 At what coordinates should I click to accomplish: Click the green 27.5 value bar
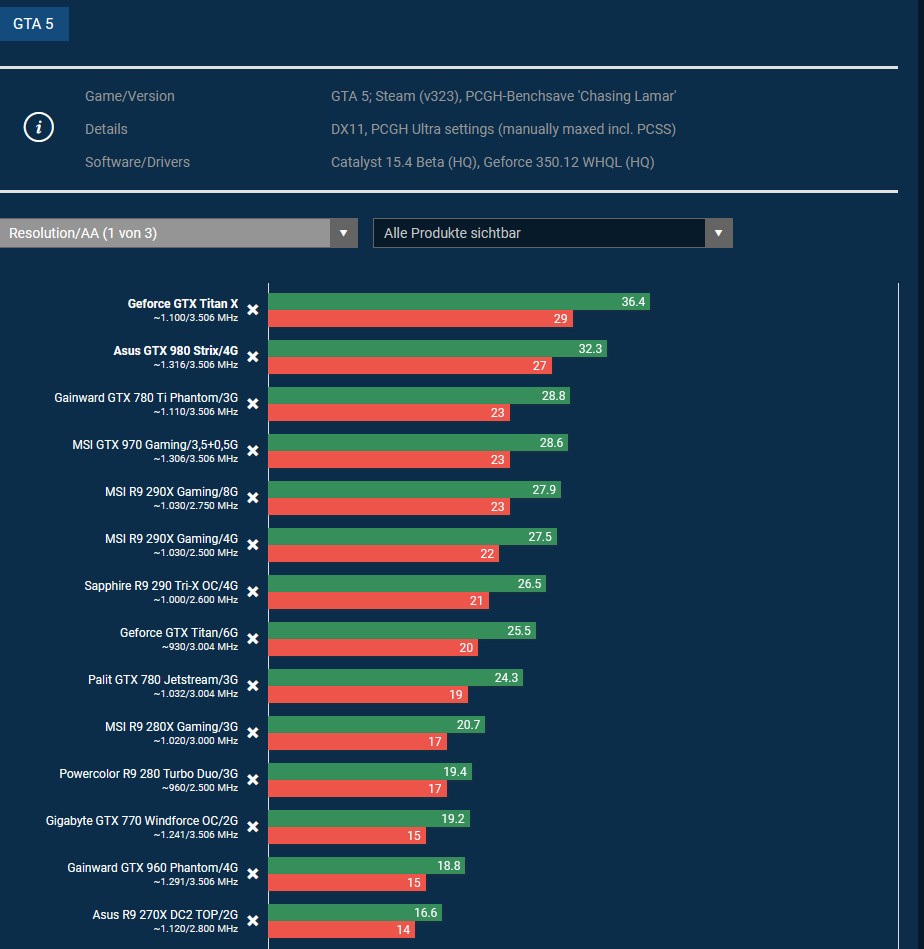[413, 536]
